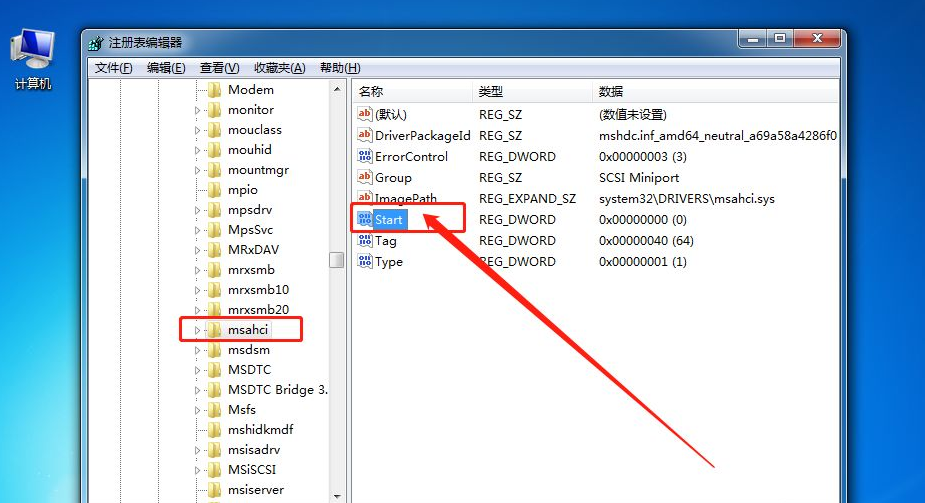The width and height of the screenshot is (925, 503).
Task: Open the 收藏夹(A) menu
Action: [279, 68]
